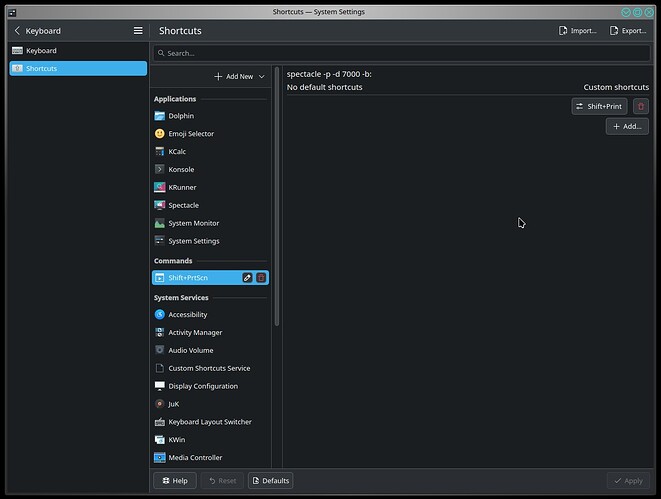This screenshot has width=661, height=499.
Task: Click the KRunner icon
Action: pos(159,187)
